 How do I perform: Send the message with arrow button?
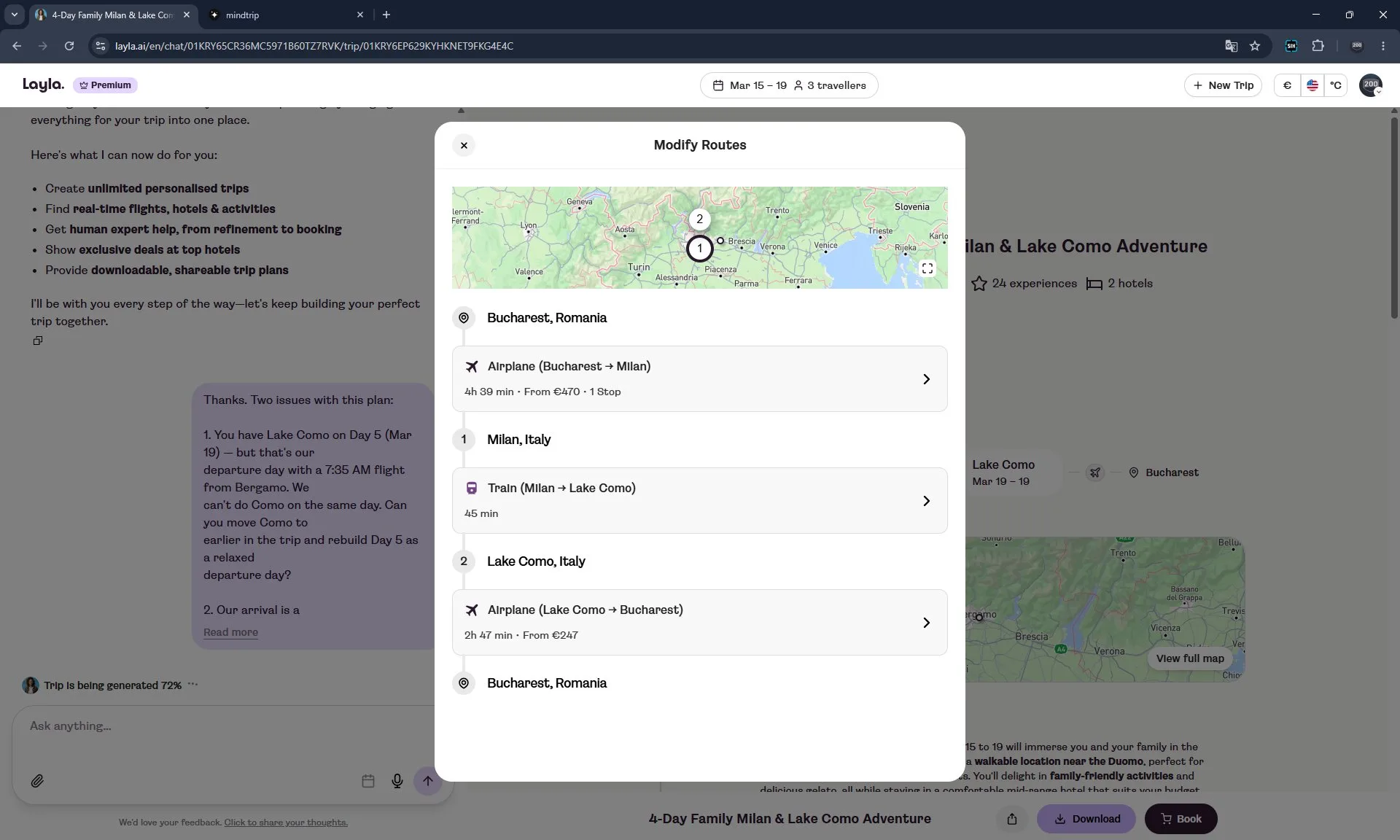(428, 781)
